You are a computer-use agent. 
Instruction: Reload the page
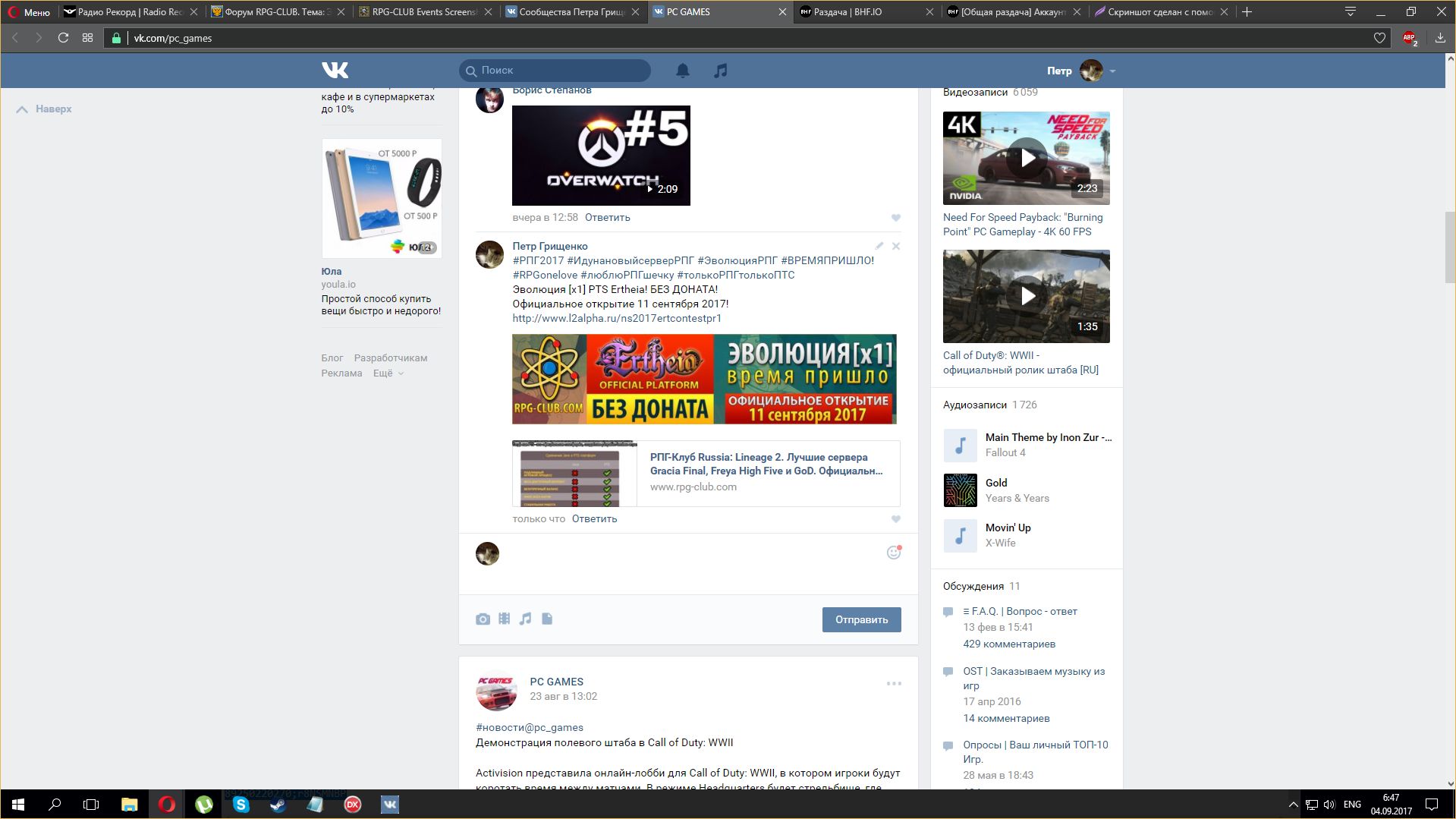click(63, 38)
